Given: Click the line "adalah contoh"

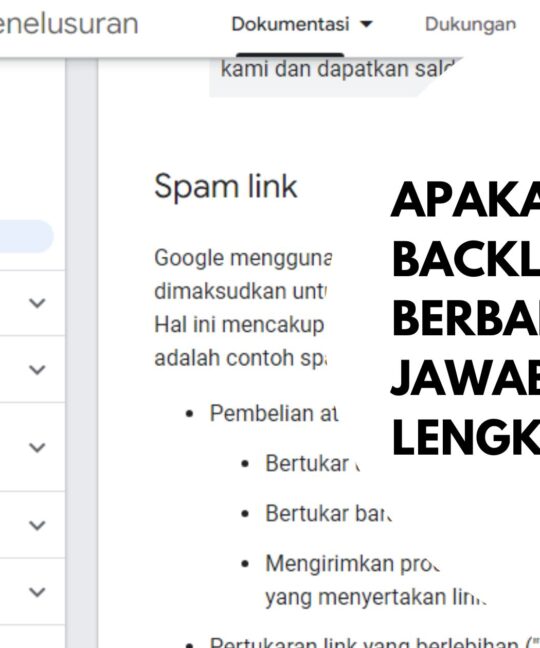Looking at the screenshot, I should [240, 358].
